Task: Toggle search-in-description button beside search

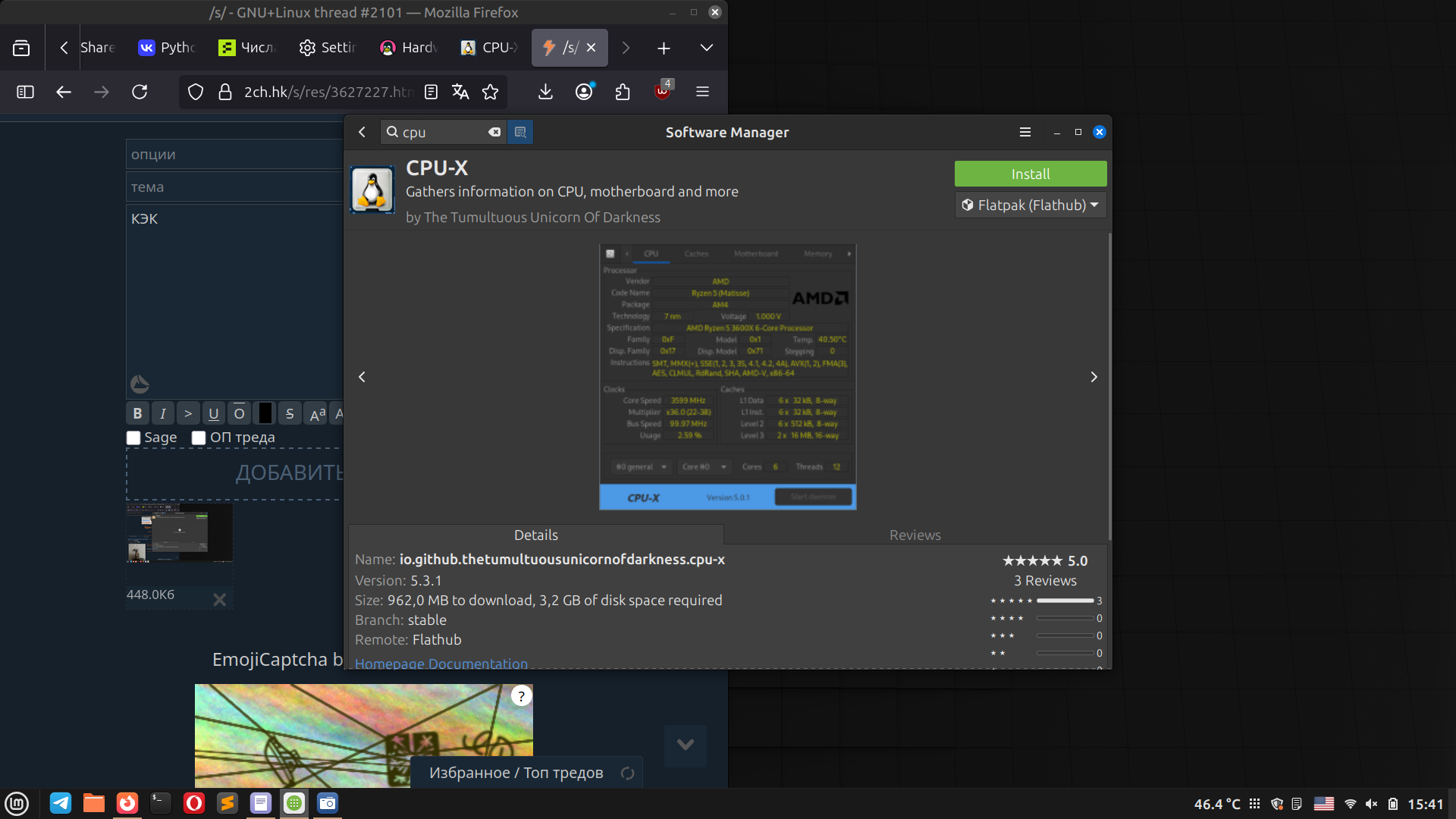Action: click(520, 132)
